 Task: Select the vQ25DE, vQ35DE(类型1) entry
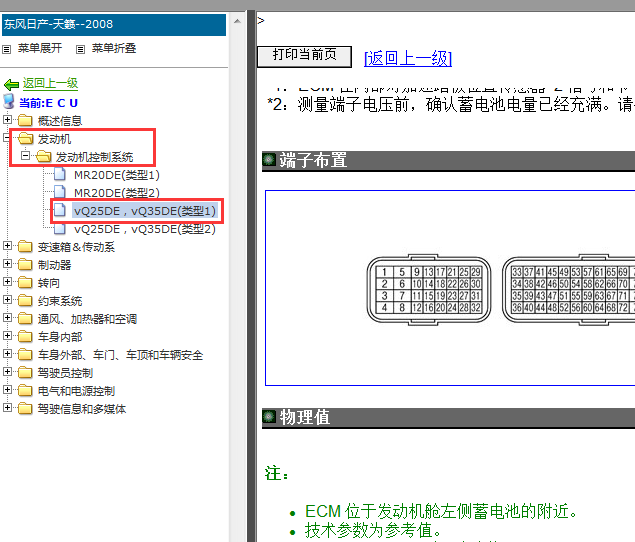(x=145, y=211)
